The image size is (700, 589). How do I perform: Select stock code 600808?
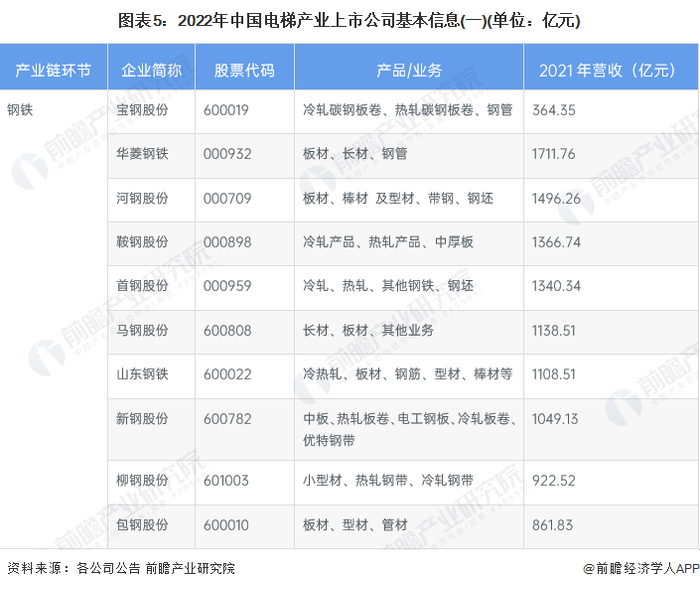(227, 330)
